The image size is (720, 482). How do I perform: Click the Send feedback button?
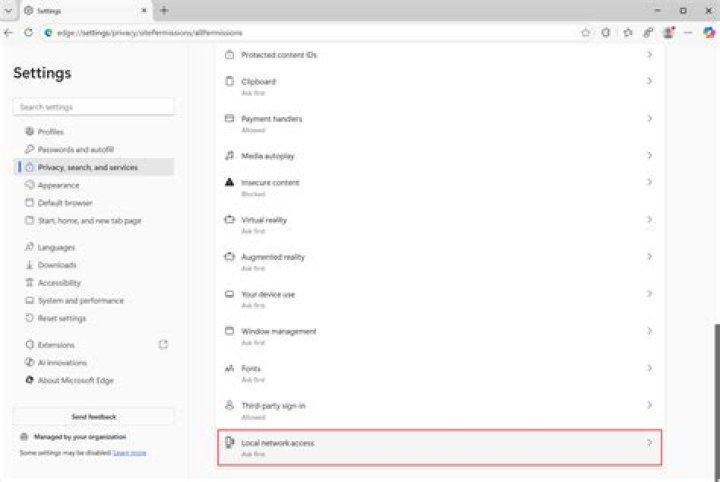[x=94, y=416]
